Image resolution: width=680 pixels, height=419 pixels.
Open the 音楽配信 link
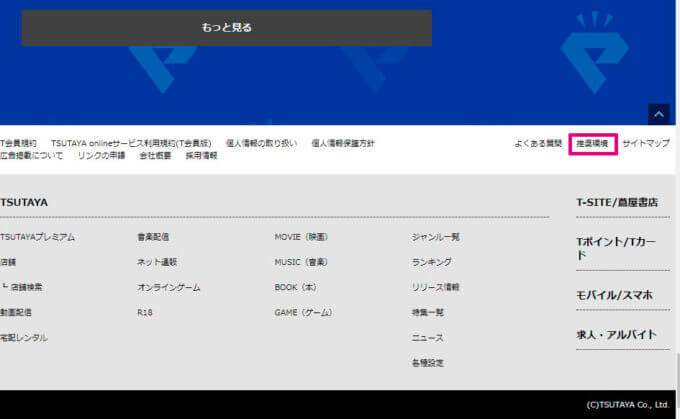click(x=153, y=237)
